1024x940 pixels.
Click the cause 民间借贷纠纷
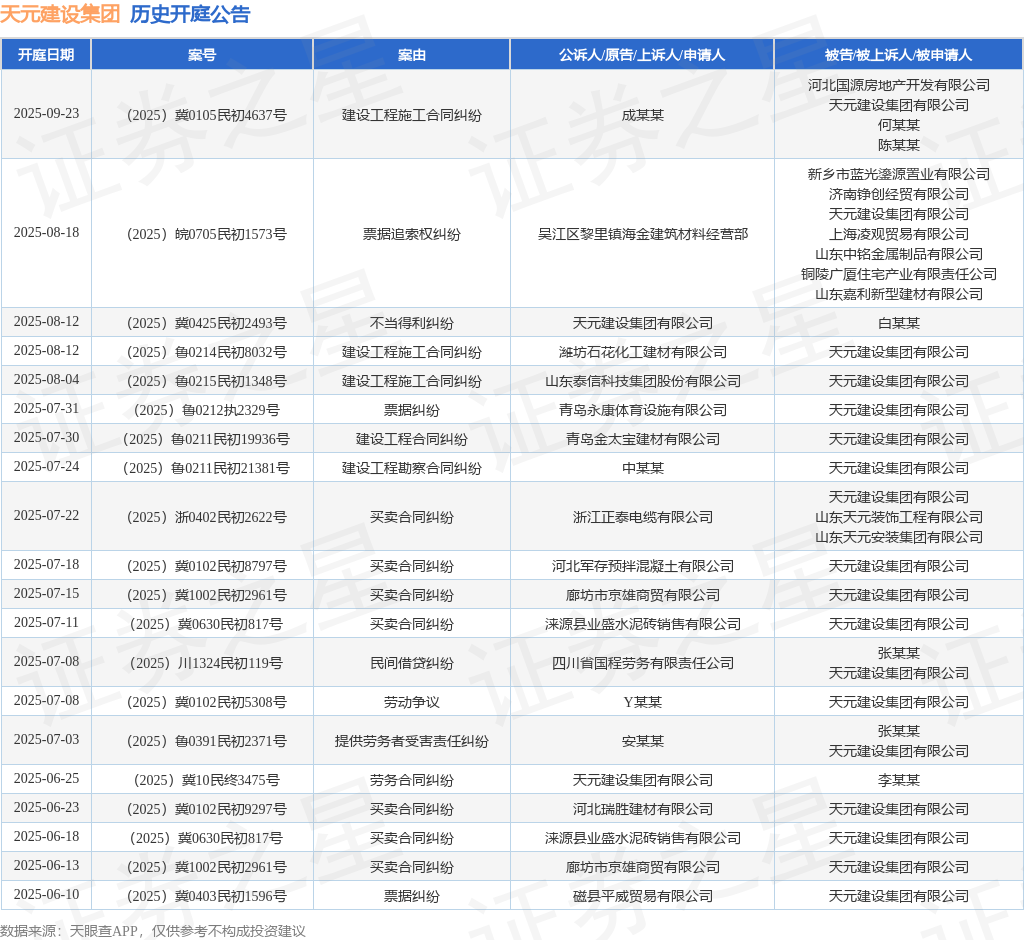411,663
